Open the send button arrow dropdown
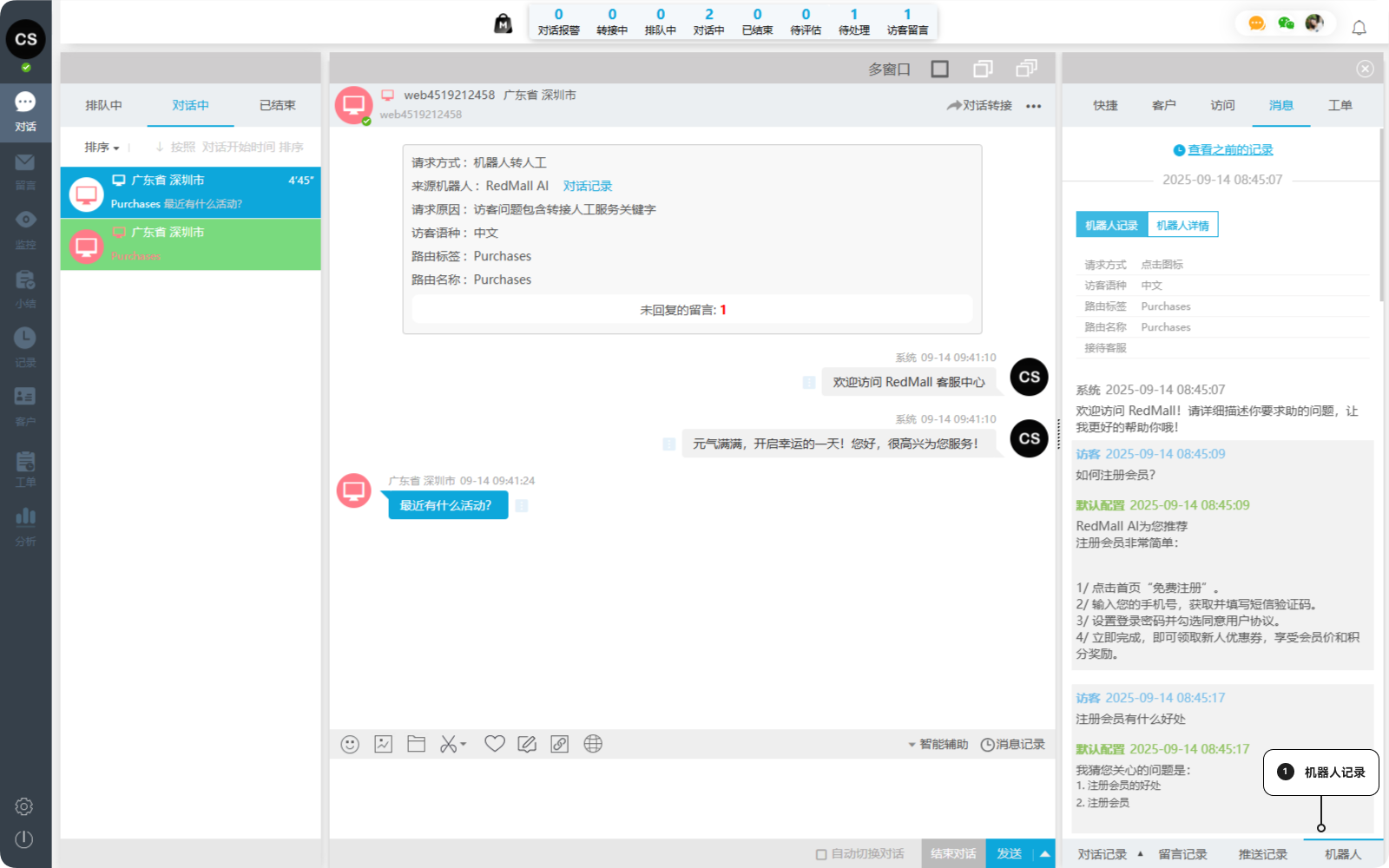The width and height of the screenshot is (1389, 868). point(1044,854)
